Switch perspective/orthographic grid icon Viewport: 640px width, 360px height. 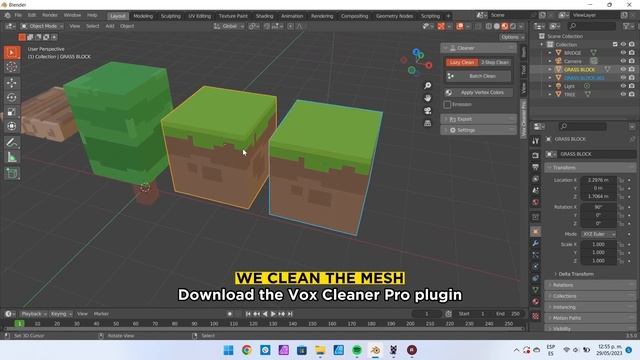[427, 123]
